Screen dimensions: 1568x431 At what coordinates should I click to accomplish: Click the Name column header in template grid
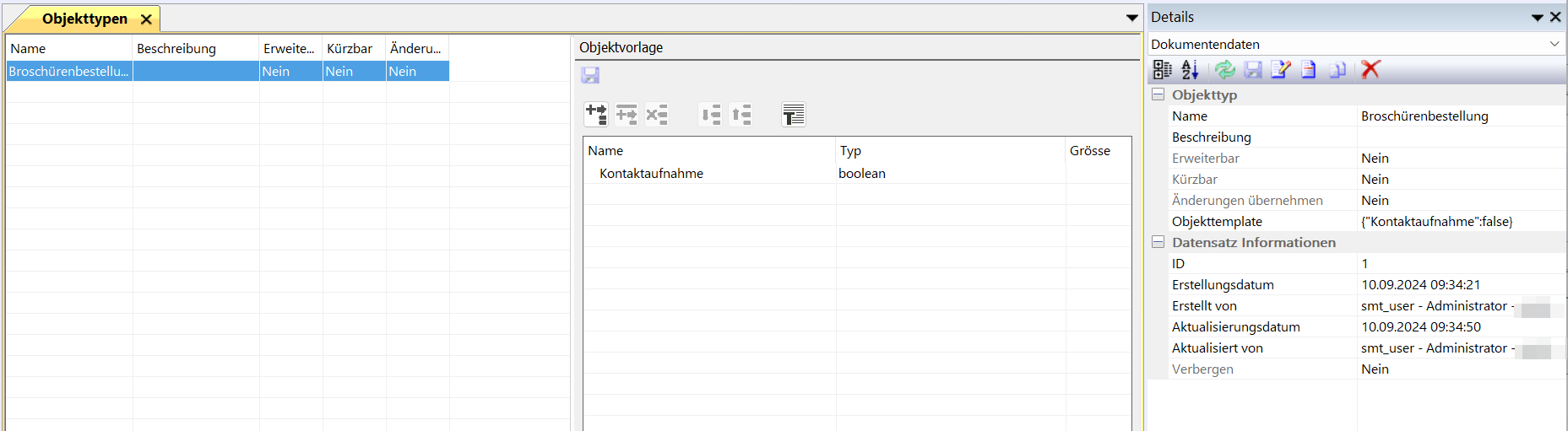click(x=710, y=150)
